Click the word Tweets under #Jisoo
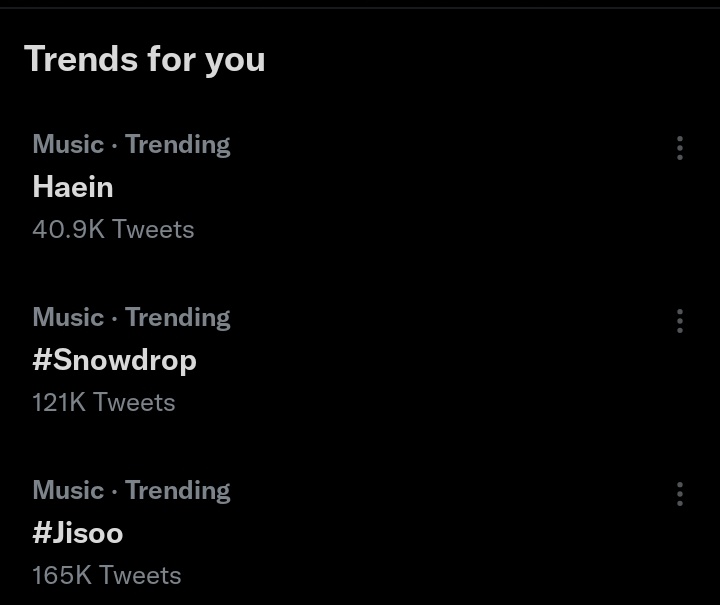Screen dimensions: 720x605 click(141, 575)
